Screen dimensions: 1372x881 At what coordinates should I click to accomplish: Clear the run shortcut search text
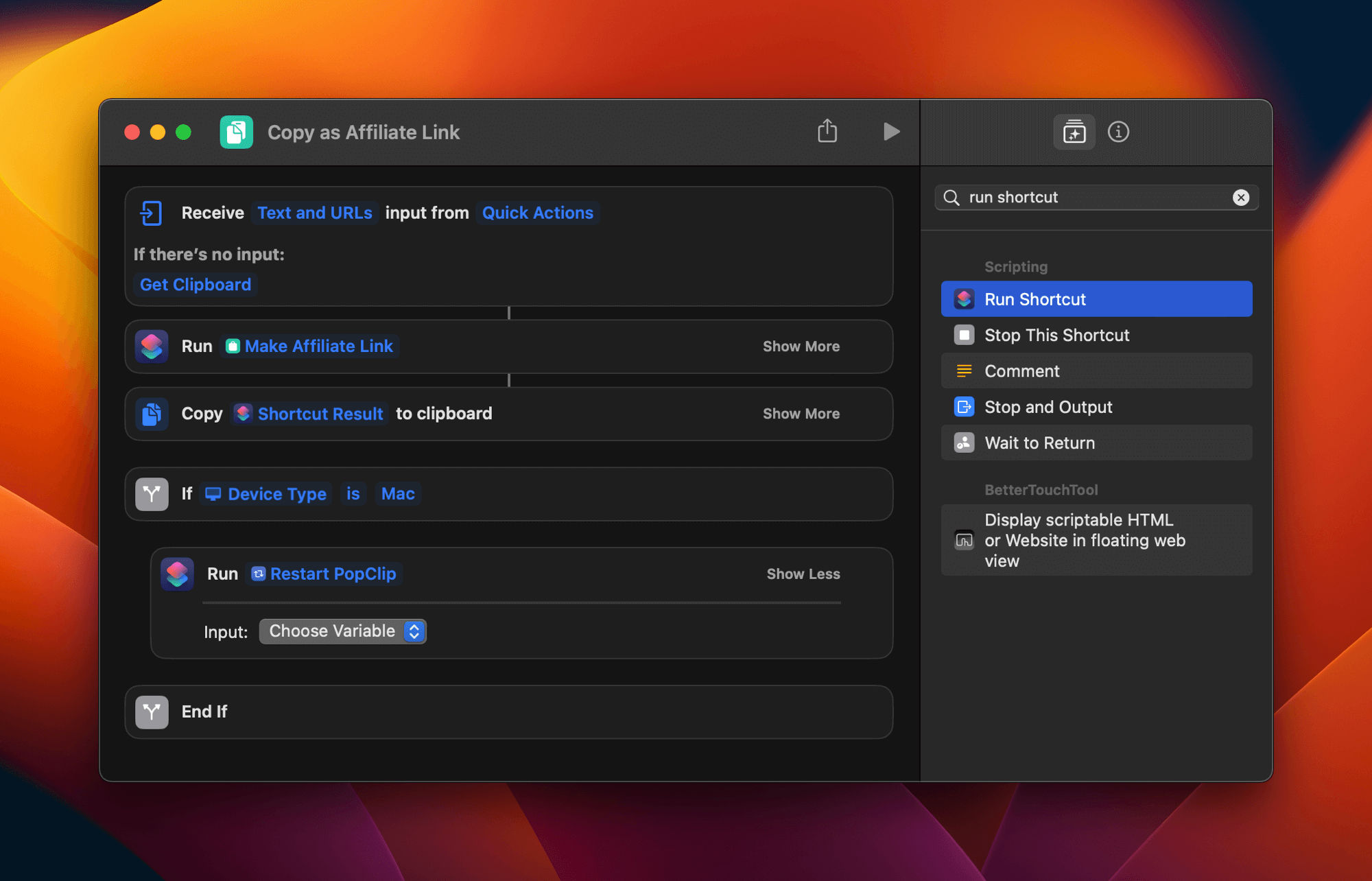point(1240,198)
